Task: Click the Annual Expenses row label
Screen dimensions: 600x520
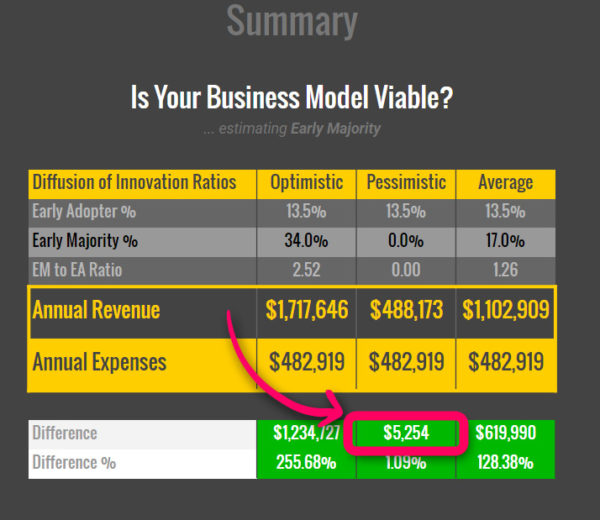Action: click(x=99, y=362)
